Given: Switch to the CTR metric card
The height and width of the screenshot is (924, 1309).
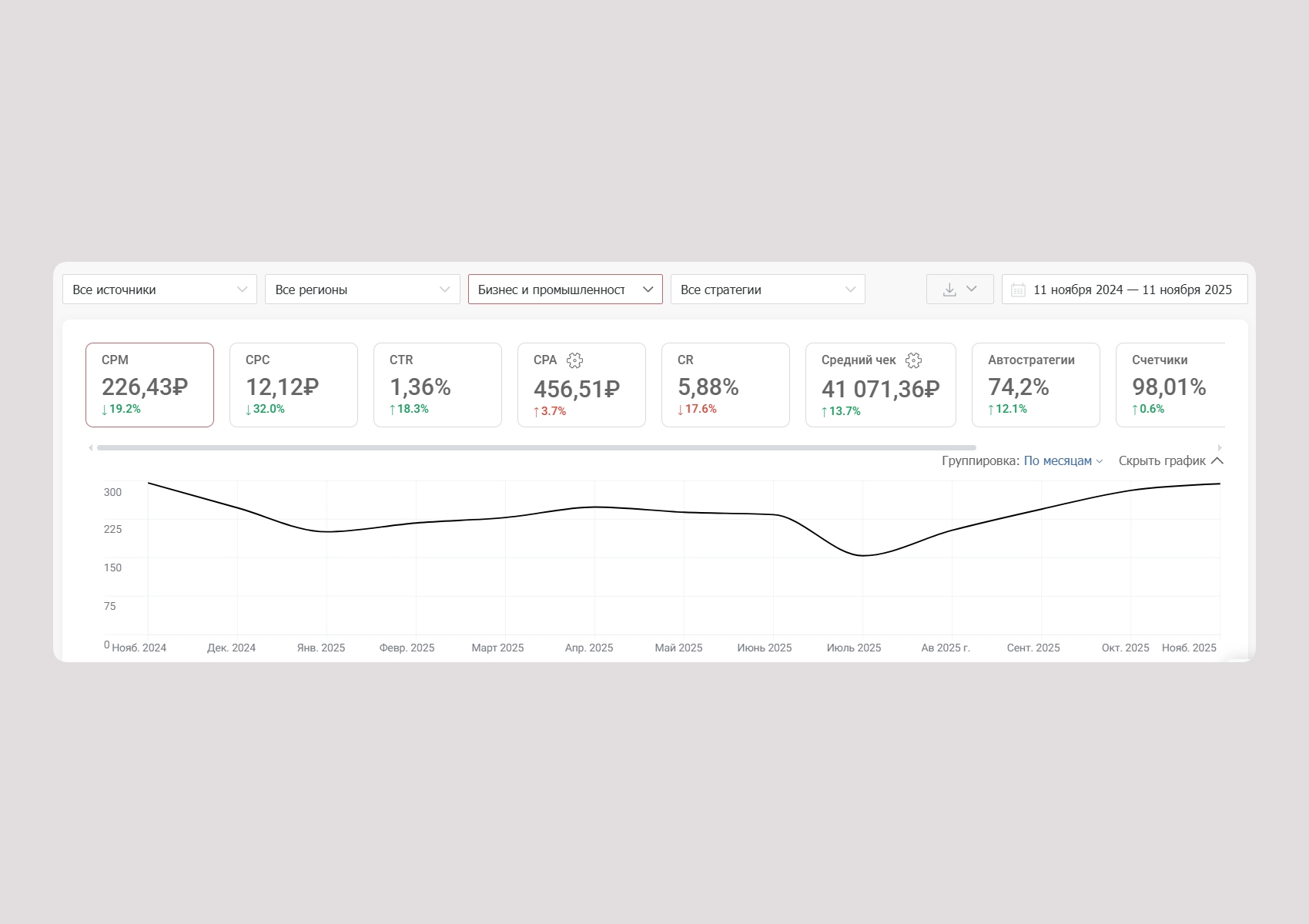Looking at the screenshot, I should click(x=437, y=385).
